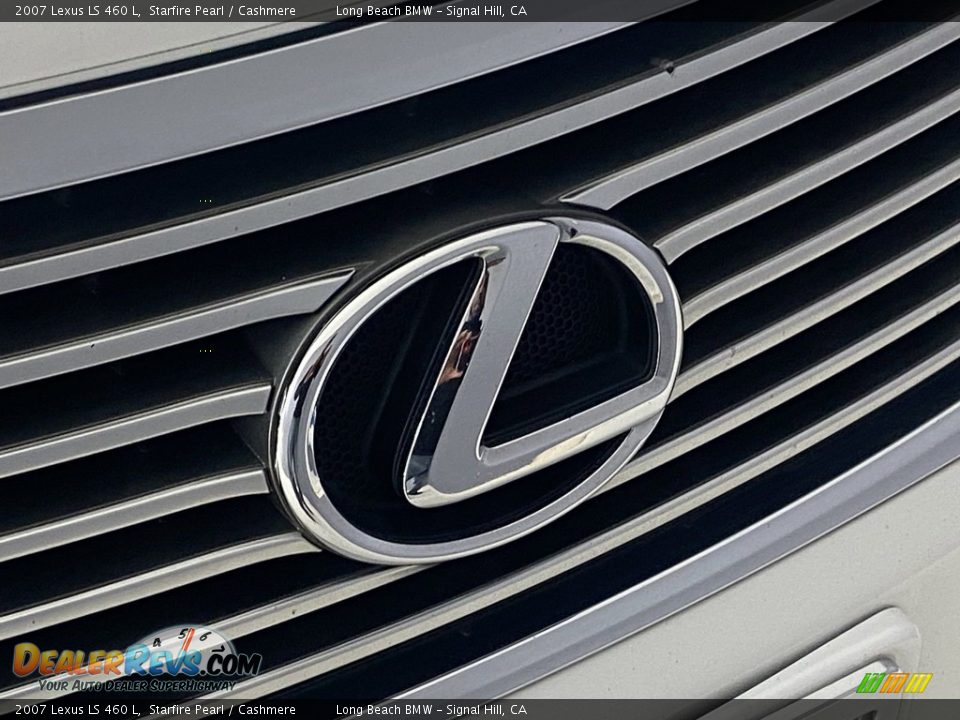
Task: Click the bottom 'Starfire Pearl / Cashmere' text
Action: tap(222, 710)
